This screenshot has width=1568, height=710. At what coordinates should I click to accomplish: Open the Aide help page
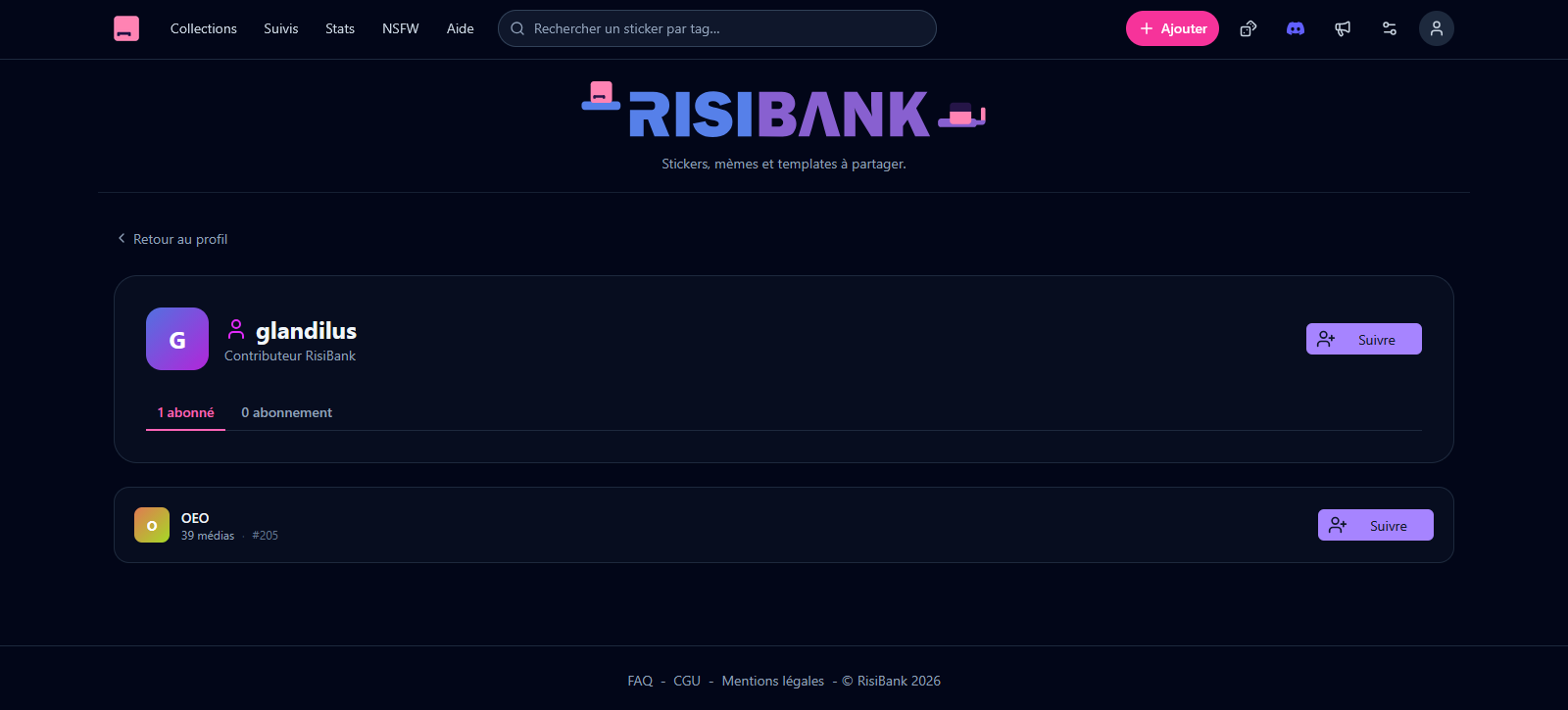[461, 28]
